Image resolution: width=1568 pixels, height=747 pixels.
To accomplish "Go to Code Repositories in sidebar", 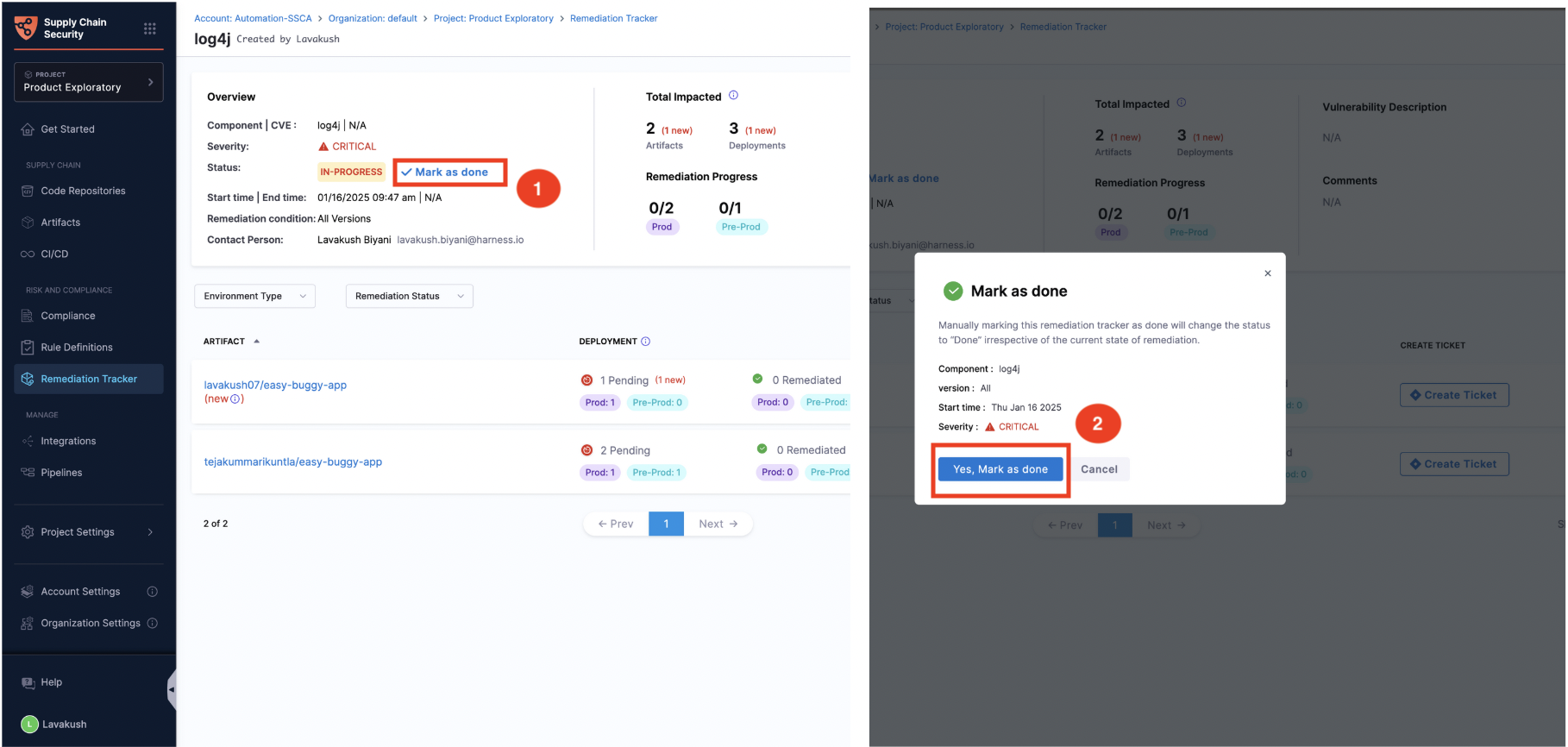I will (83, 191).
